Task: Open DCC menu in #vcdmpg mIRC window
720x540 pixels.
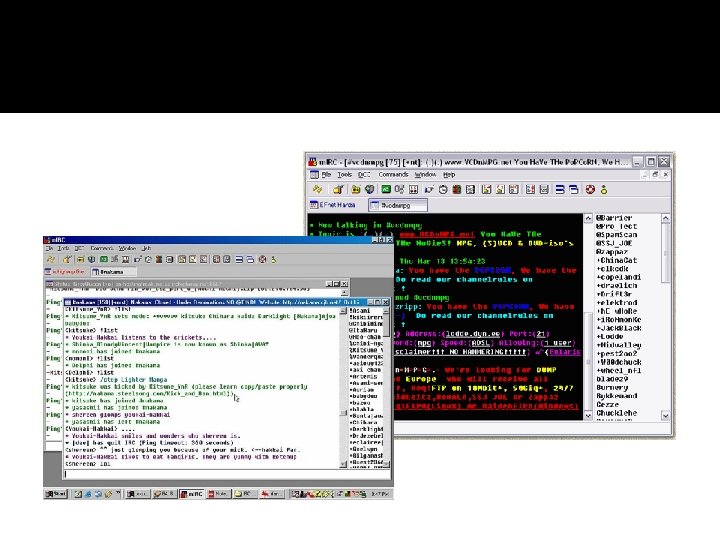Action: click(x=364, y=174)
